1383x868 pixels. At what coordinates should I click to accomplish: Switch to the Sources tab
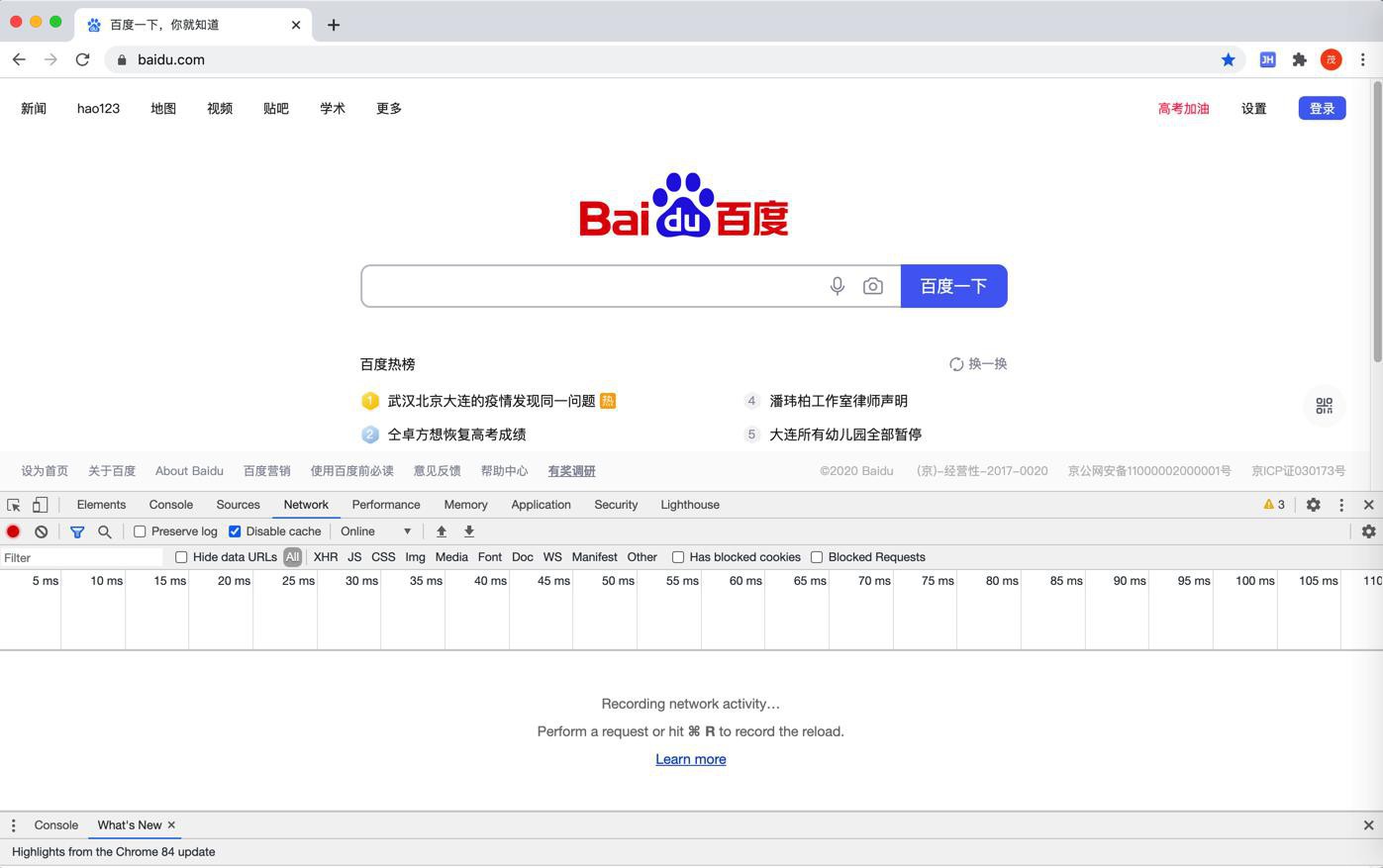pyautogui.click(x=238, y=505)
